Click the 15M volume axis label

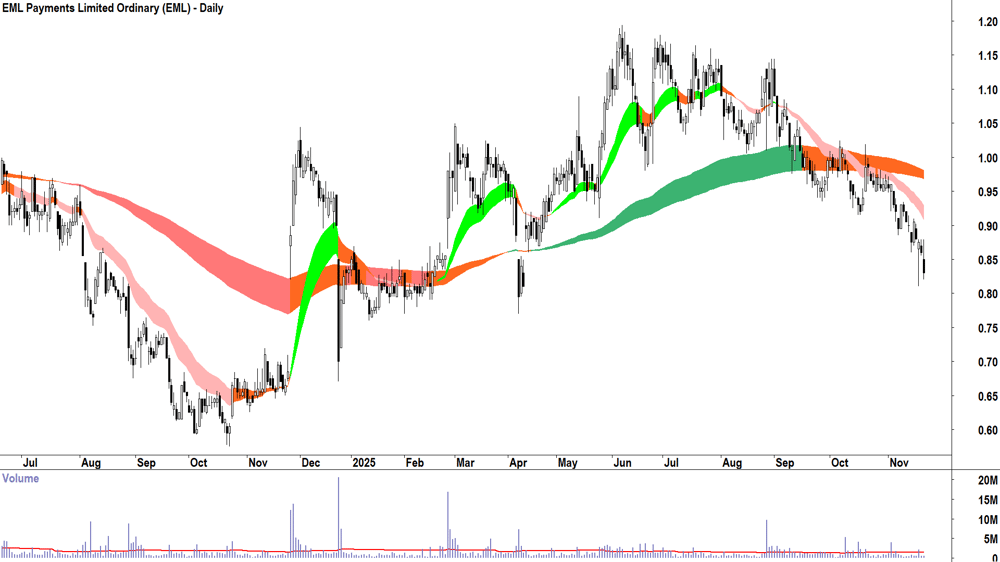pyautogui.click(x=988, y=500)
